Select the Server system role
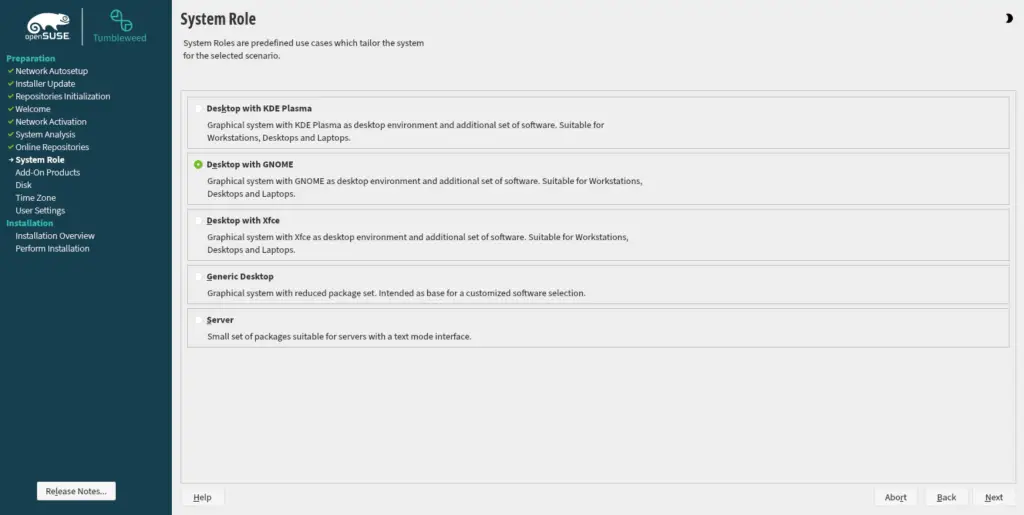 pos(199,320)
